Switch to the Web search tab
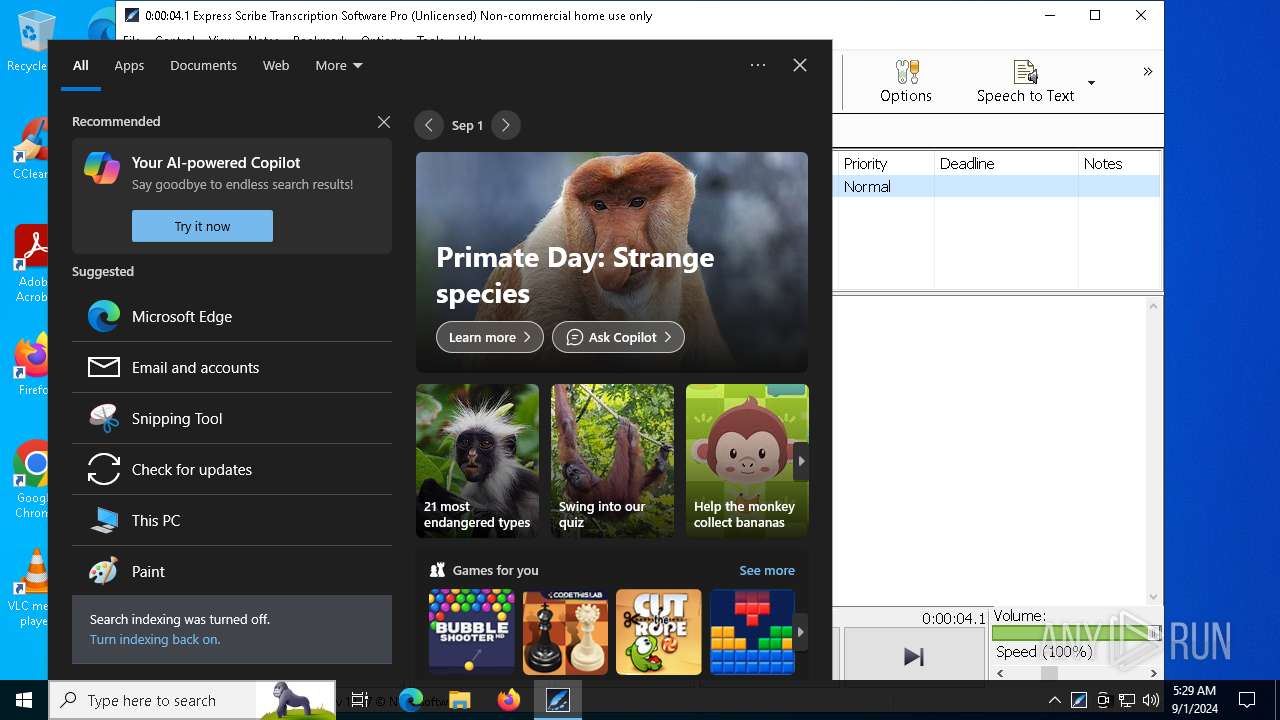Screen dimensions: 1280x720 point(276,65)
